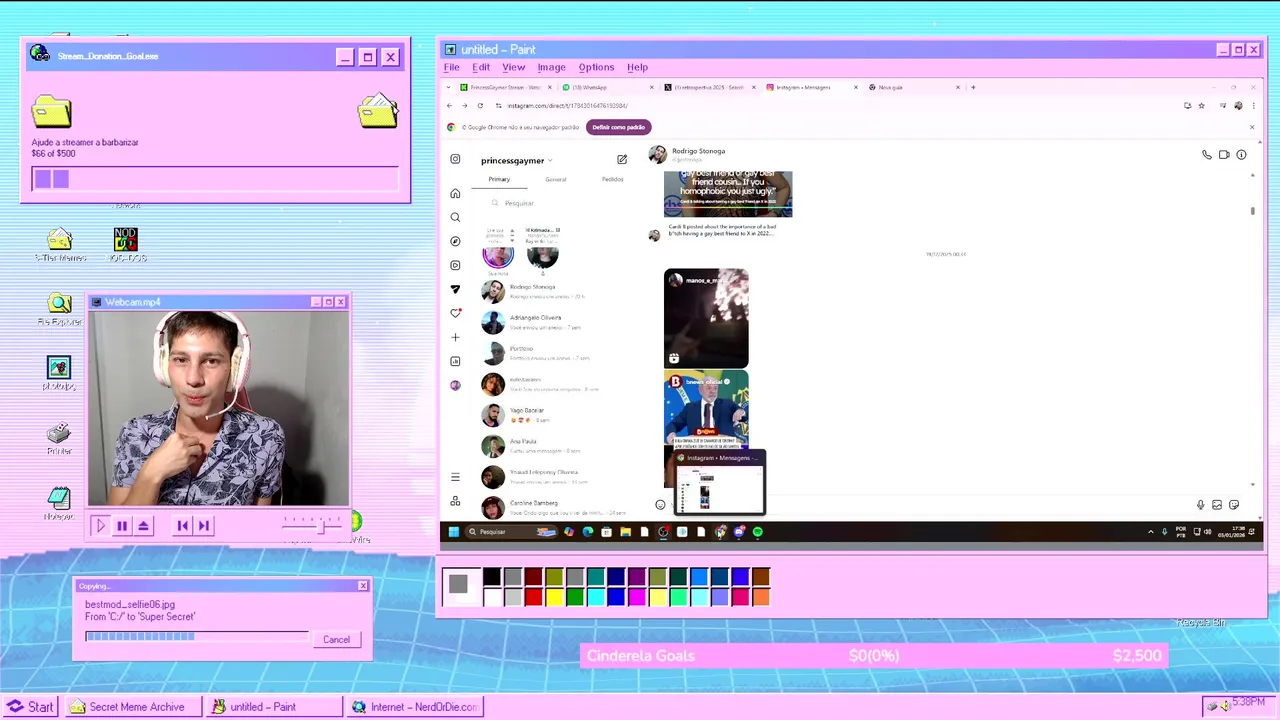
Task: Open Instagram Explore compass icon
Action: pos(455,241)
